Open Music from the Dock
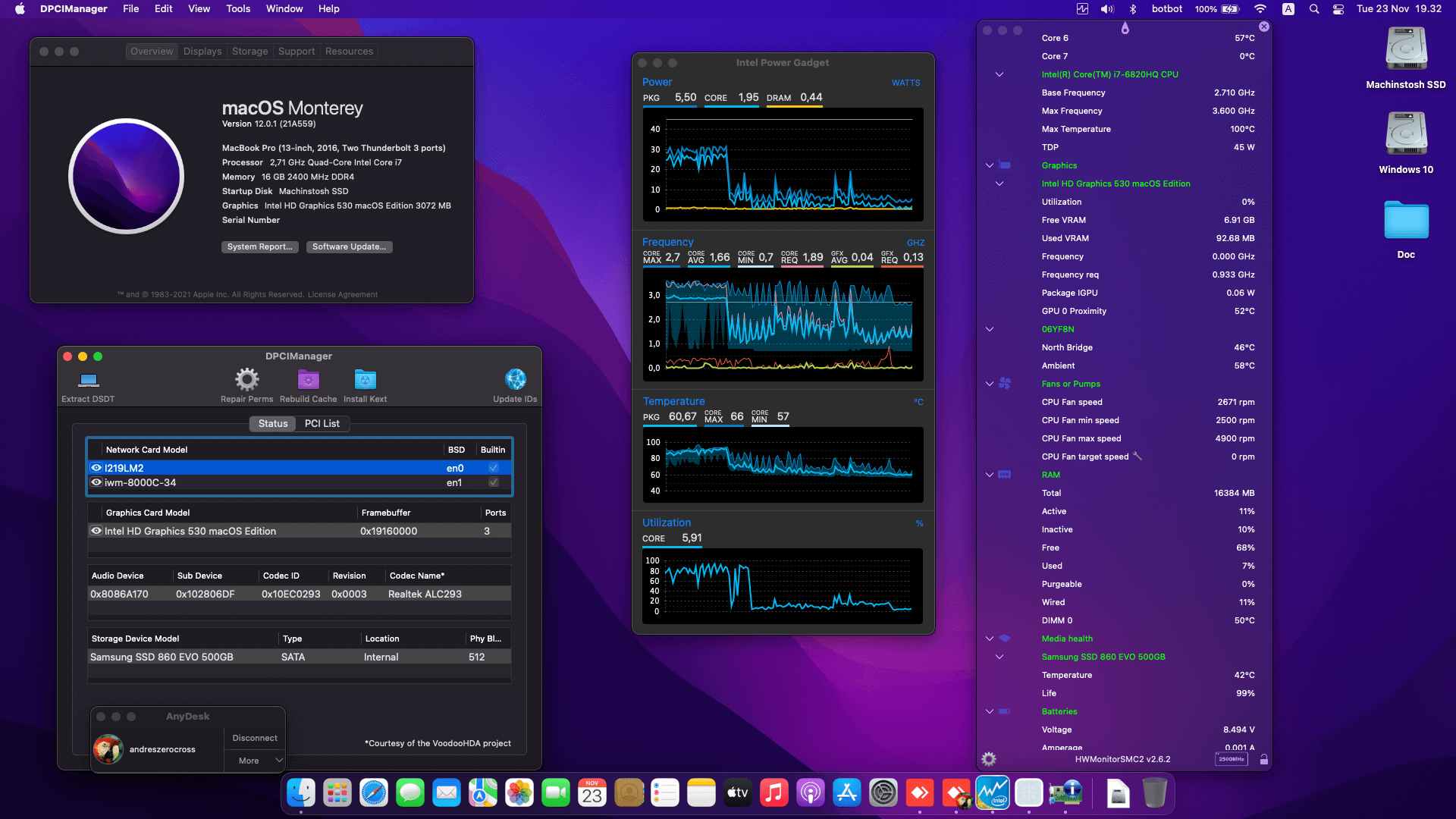This screenshot has height=819, width=1456. click(774, 793)
